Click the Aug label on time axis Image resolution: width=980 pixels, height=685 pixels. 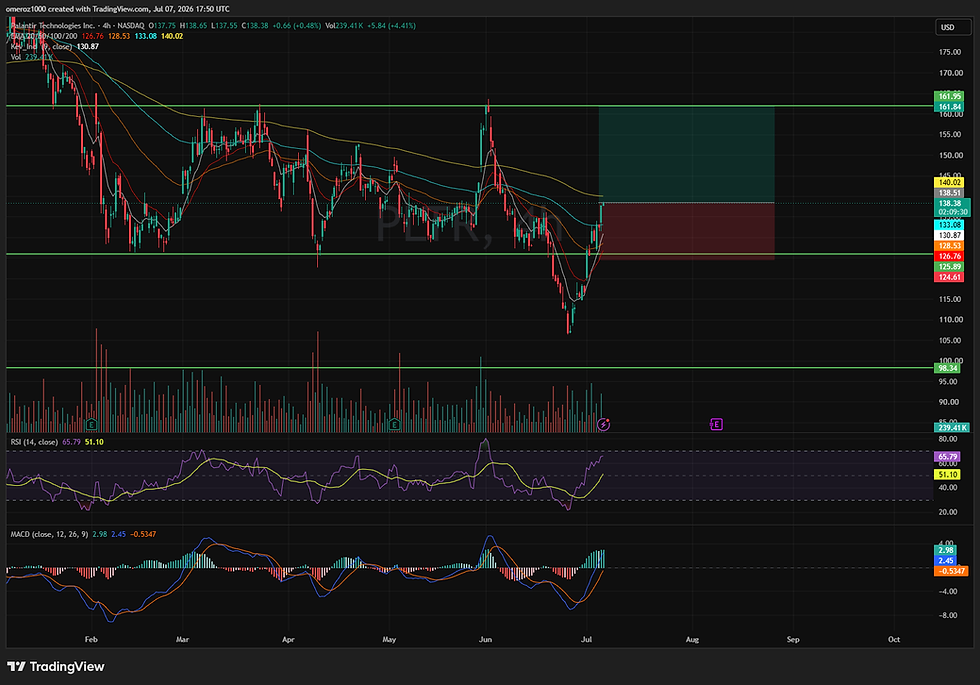(692, 639)
